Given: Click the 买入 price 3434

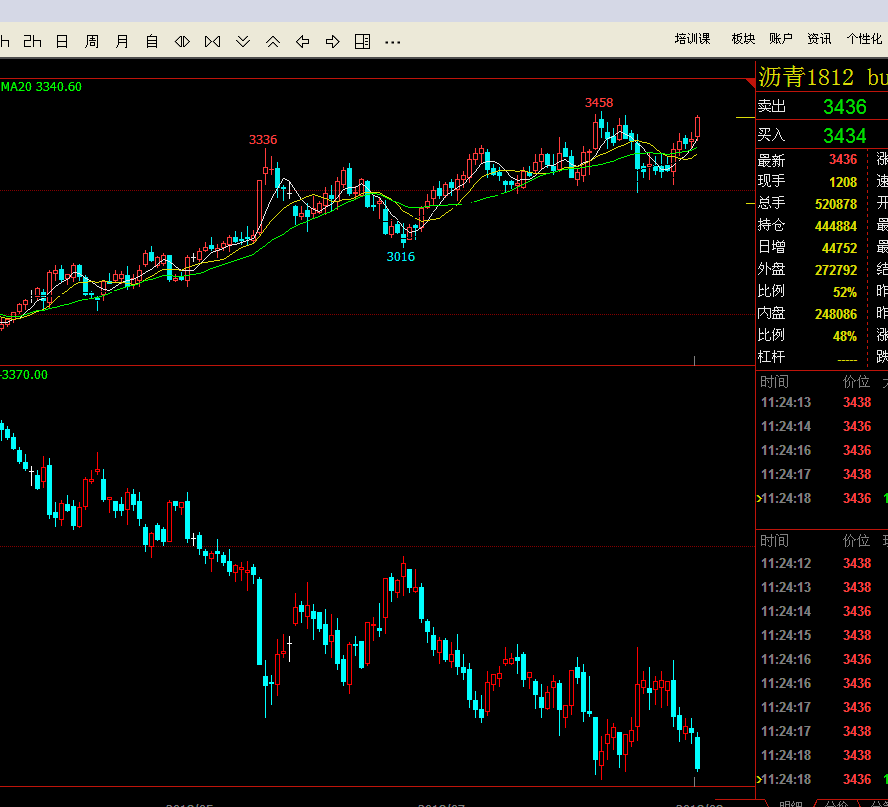Looking at the screenshot, I should [844, 135].
